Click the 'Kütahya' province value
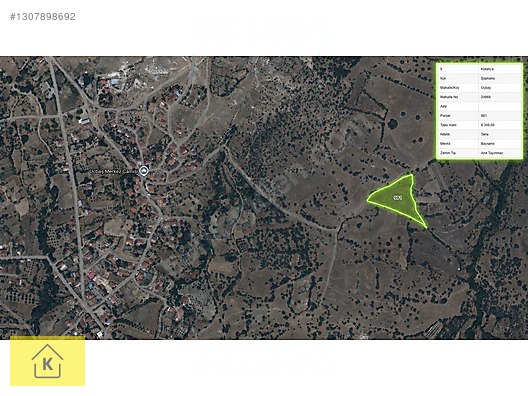This screenshot has width=528, height=396. (x=488, y=69)
